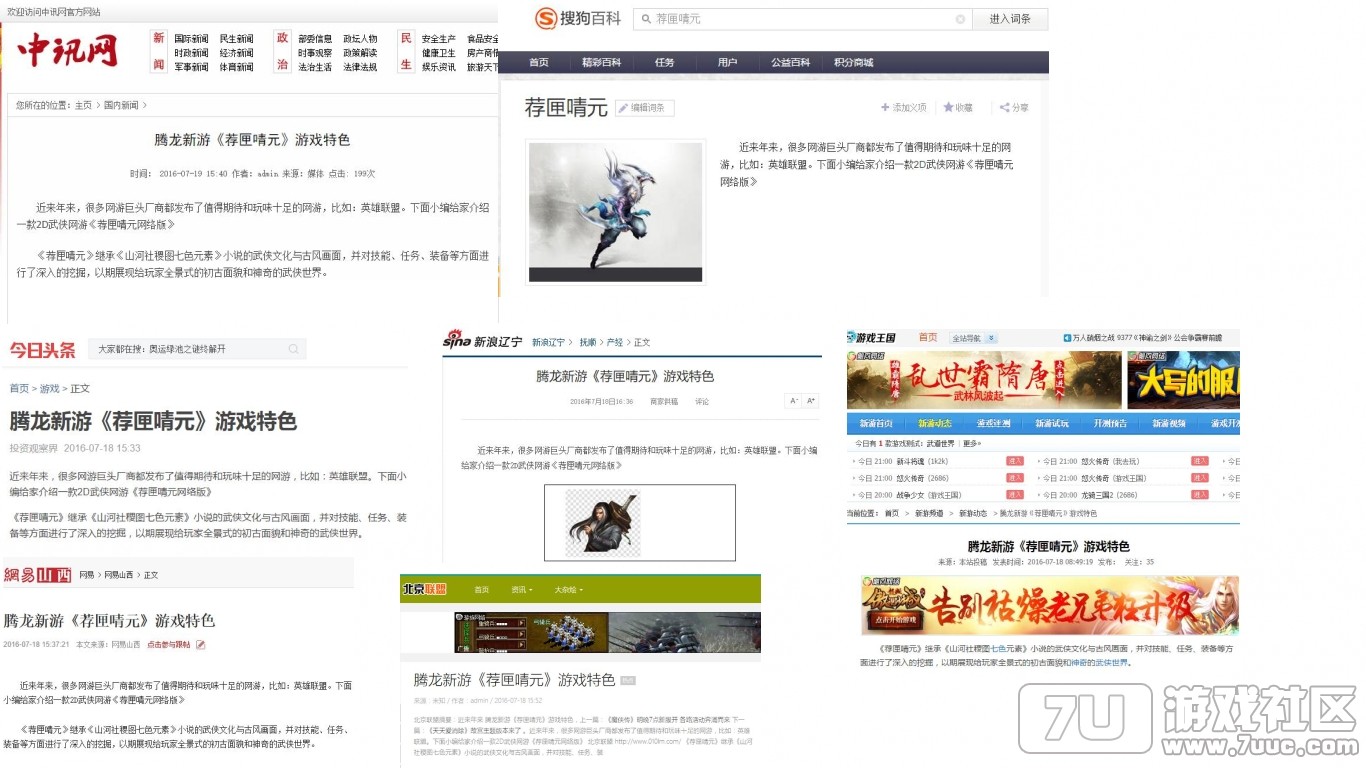Viewport: 1366px width, 768px height.
Task: Click the 进入词条 button on Sogou
Action: 1010,19
